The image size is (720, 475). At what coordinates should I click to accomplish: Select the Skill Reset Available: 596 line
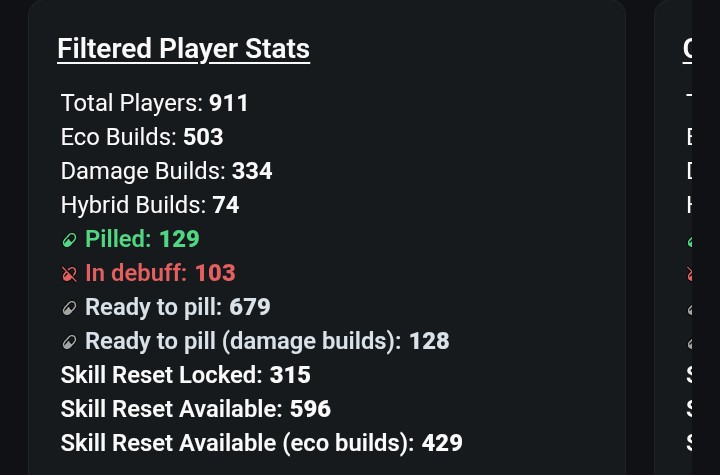[196, 409]
